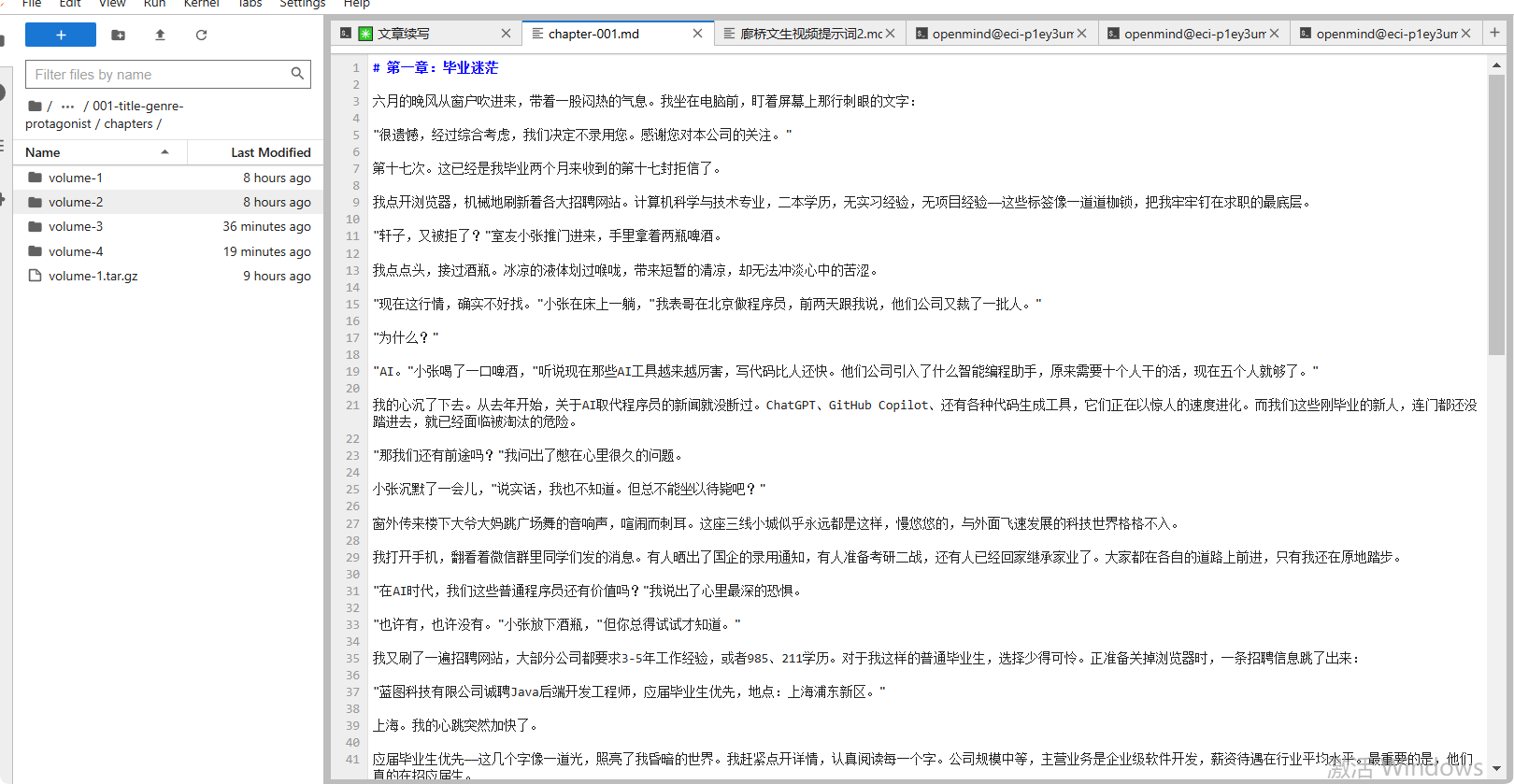
Task: Open the volume-1 folder
Action: click(168, 178)
